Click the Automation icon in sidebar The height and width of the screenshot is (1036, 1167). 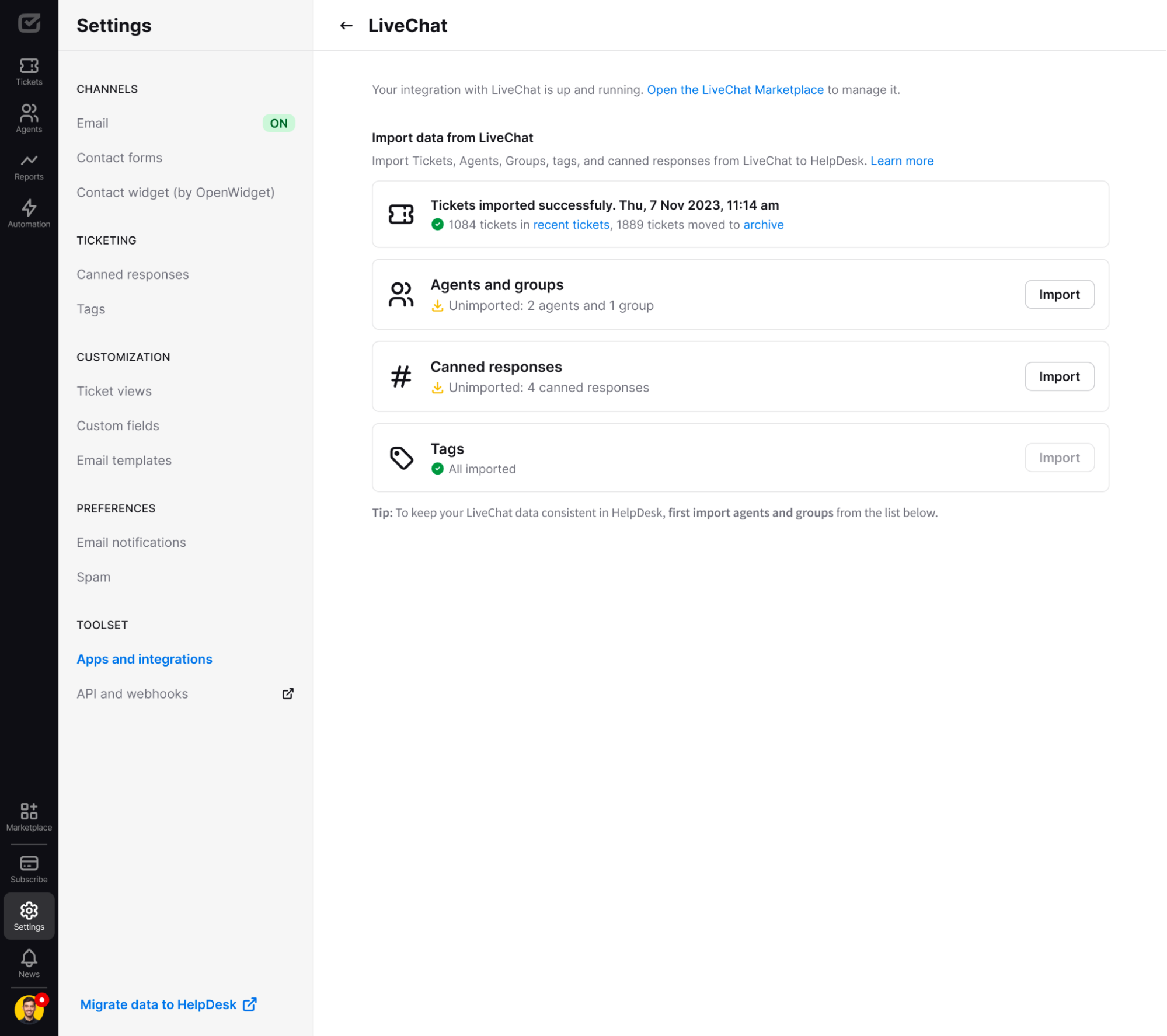(29, 207)
